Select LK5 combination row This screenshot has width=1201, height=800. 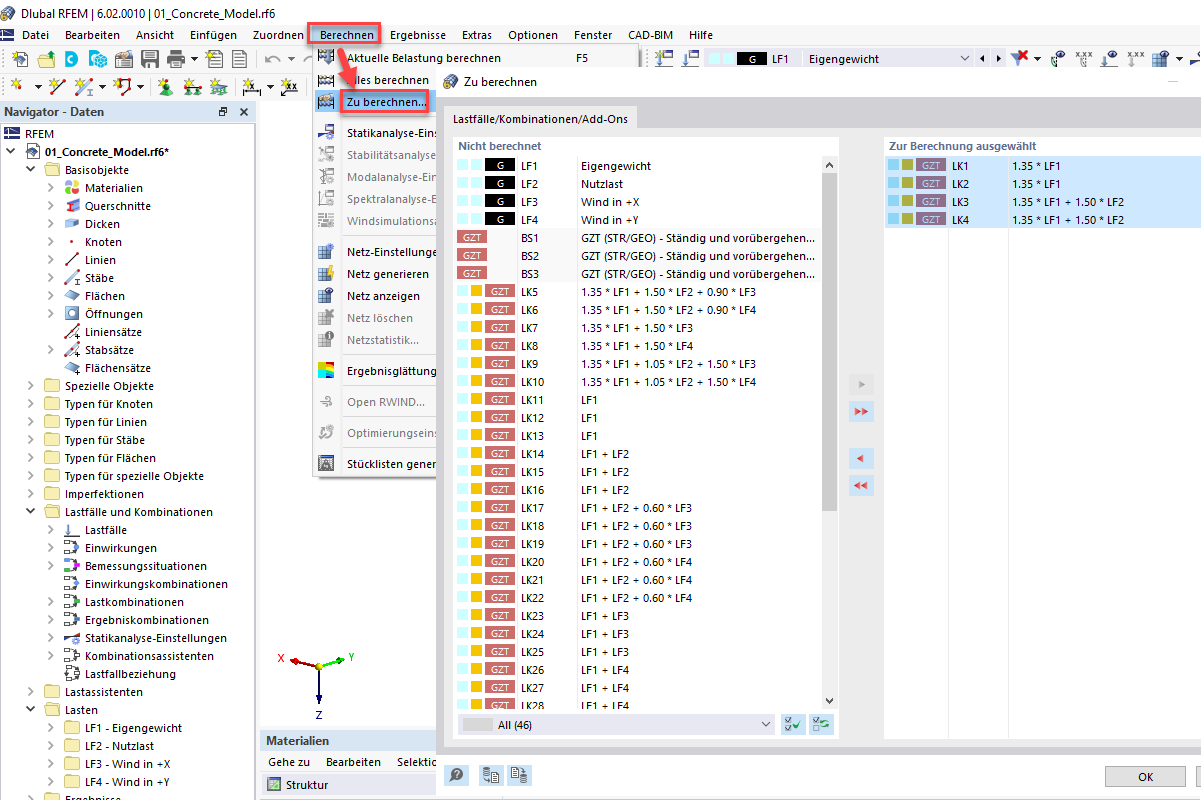click(x=637, y=292)
